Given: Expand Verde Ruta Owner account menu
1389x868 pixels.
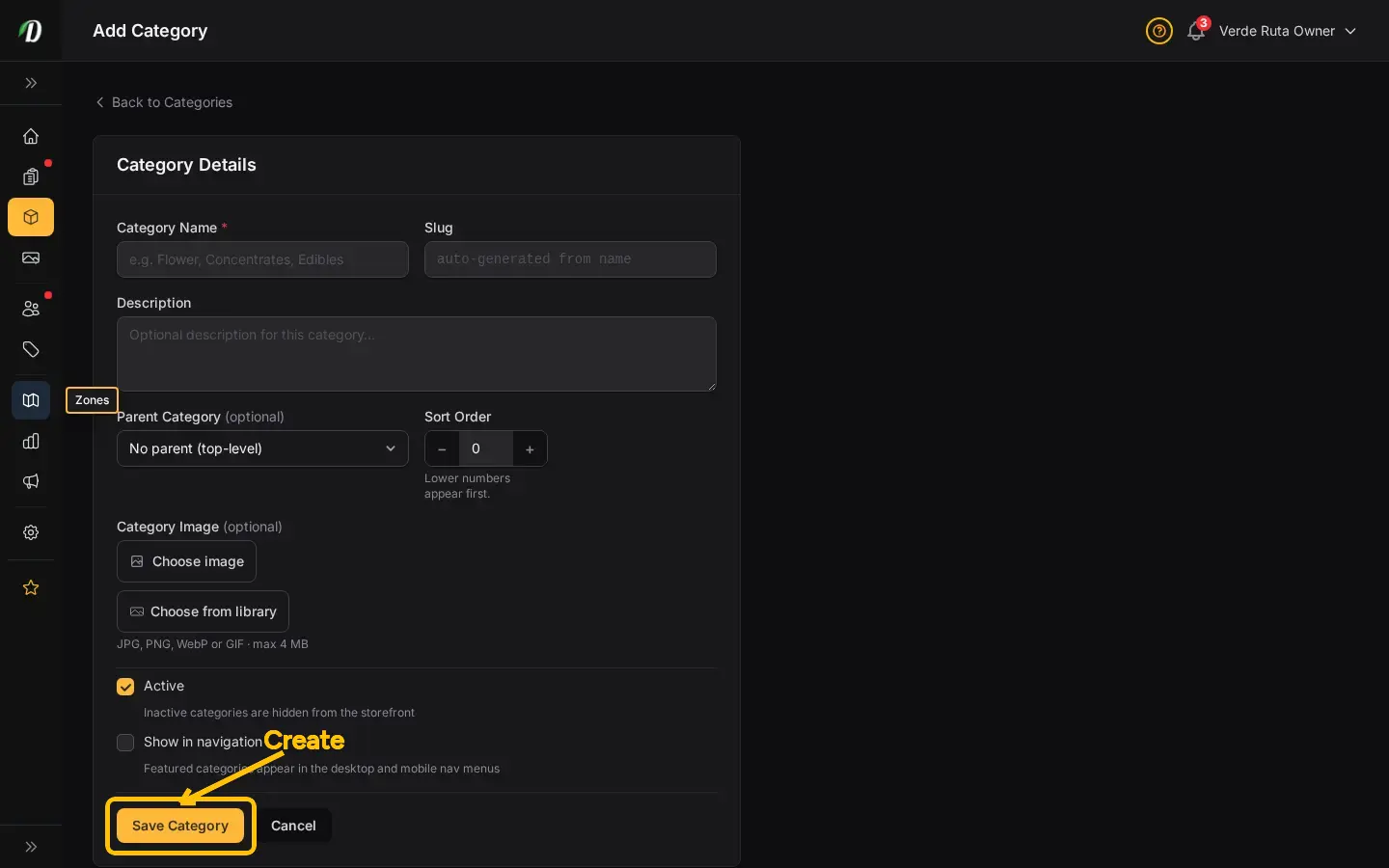Looking at the screenshot, I should tap(1288, 31).
